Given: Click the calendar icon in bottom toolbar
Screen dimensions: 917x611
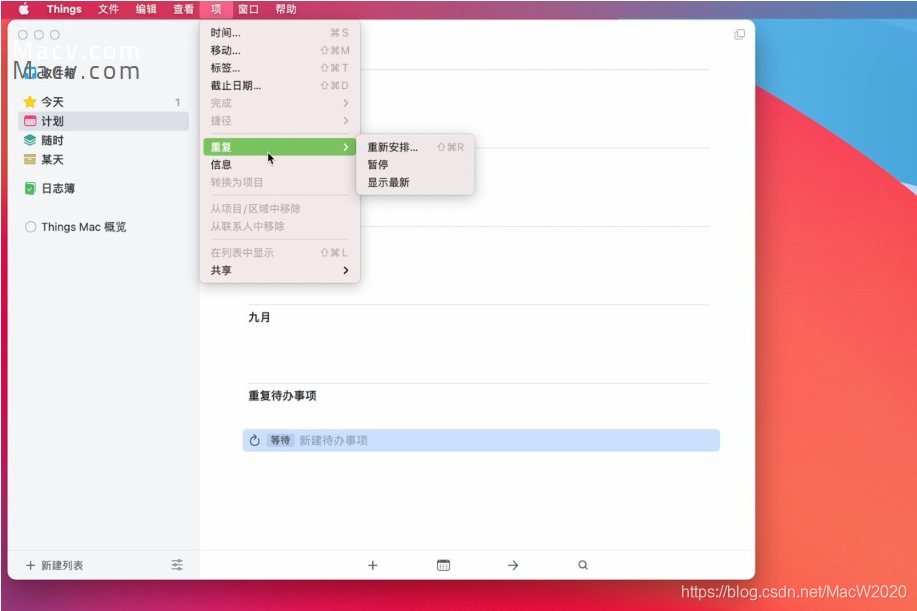Looking at the screenshot, I should 442,565.
